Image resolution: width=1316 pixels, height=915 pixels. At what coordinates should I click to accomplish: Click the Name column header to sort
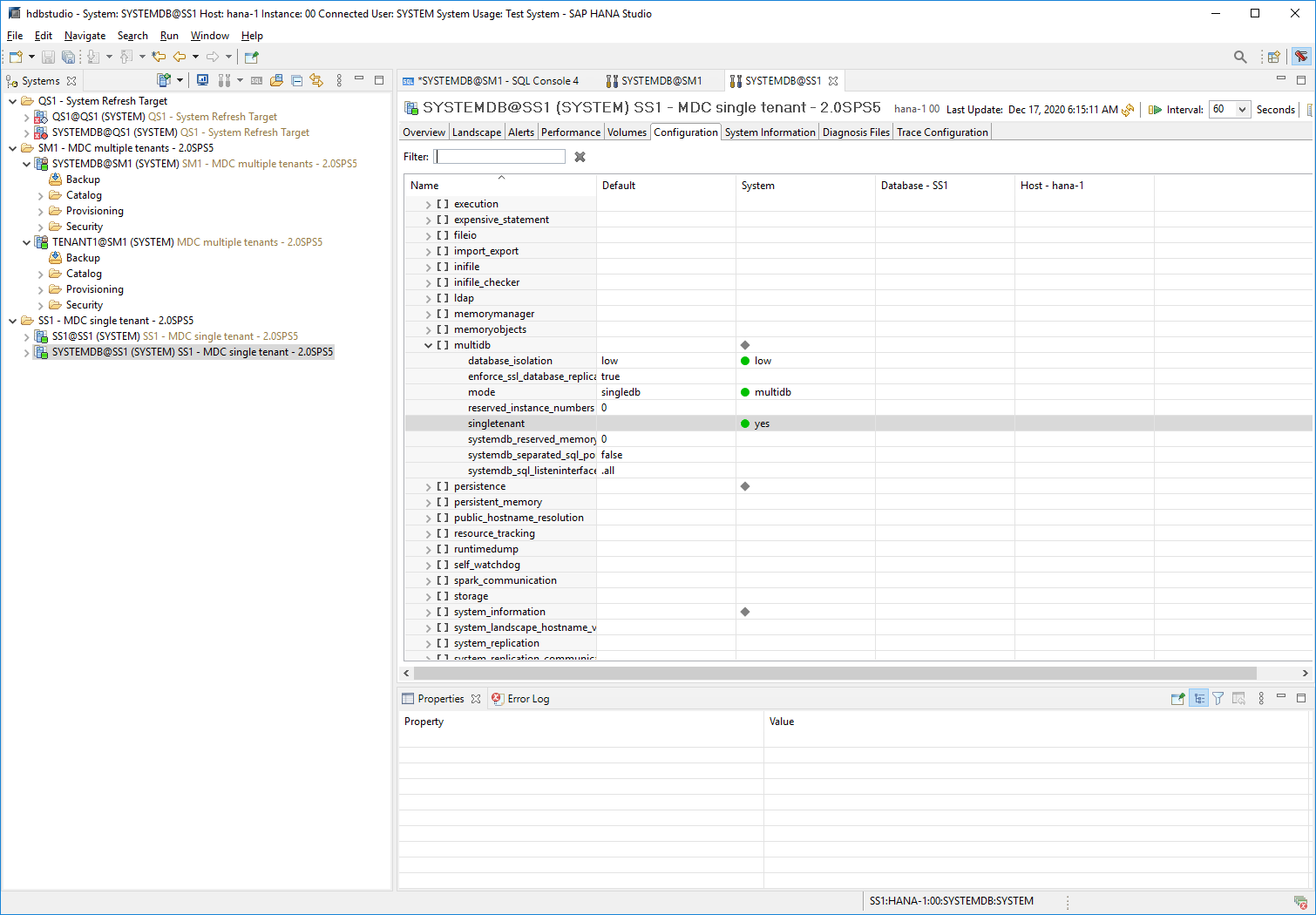click(x=424, y=186)
